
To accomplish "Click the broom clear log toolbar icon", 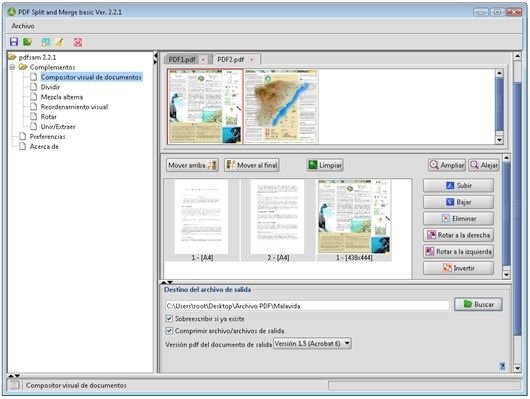I will pos(59,42).
